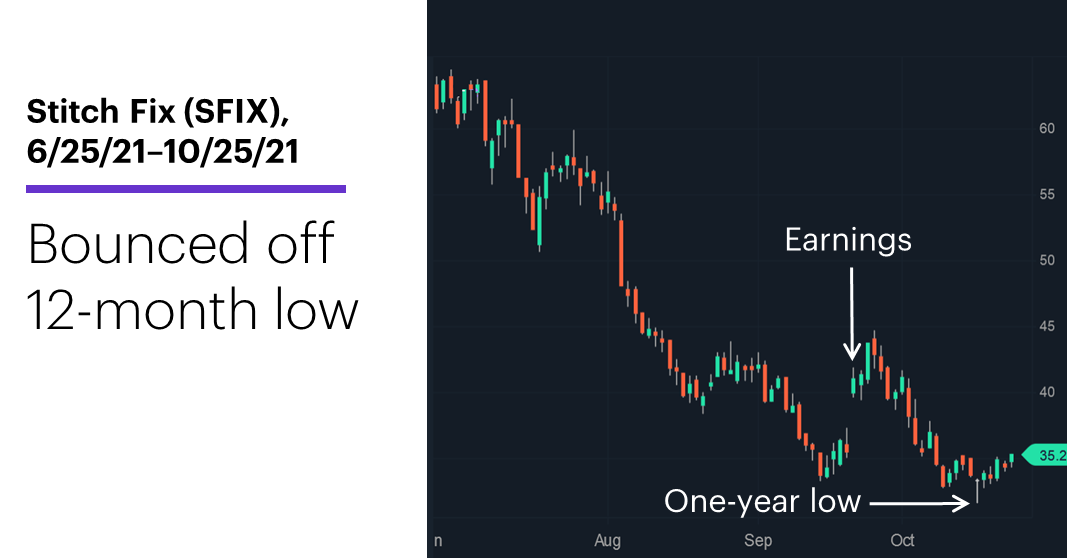Click the downward arrow under Earnings
Image resolution: width=1067 pixels, height=558 pixels.
click(x=851, y=312)
